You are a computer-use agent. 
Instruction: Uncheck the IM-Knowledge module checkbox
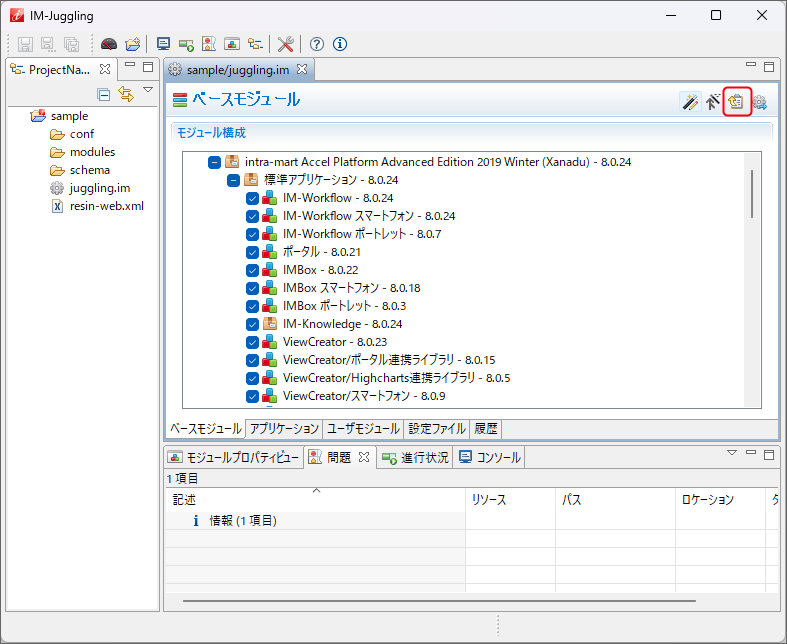click(x=252, y=324)
